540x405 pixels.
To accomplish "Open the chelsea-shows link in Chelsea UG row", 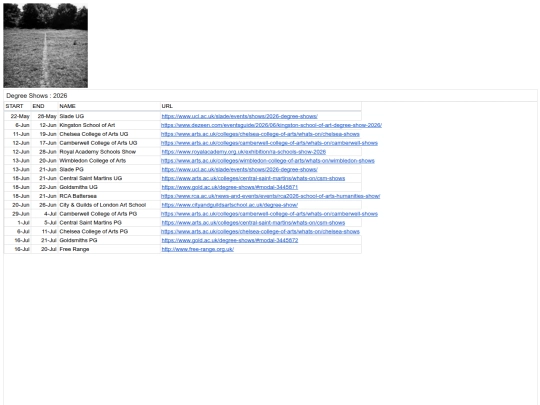I will point(260,134).
